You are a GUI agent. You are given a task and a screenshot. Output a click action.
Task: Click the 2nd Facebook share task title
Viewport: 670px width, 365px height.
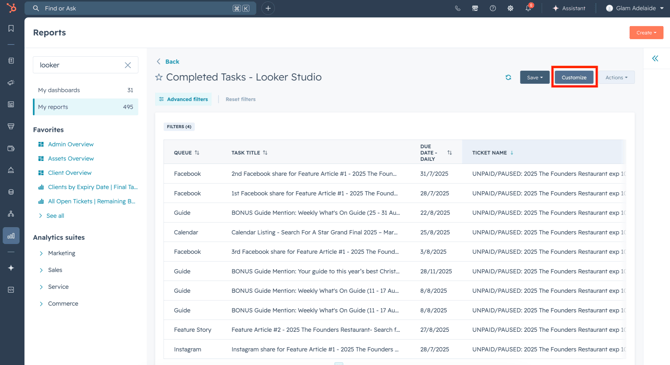(314, 174)
